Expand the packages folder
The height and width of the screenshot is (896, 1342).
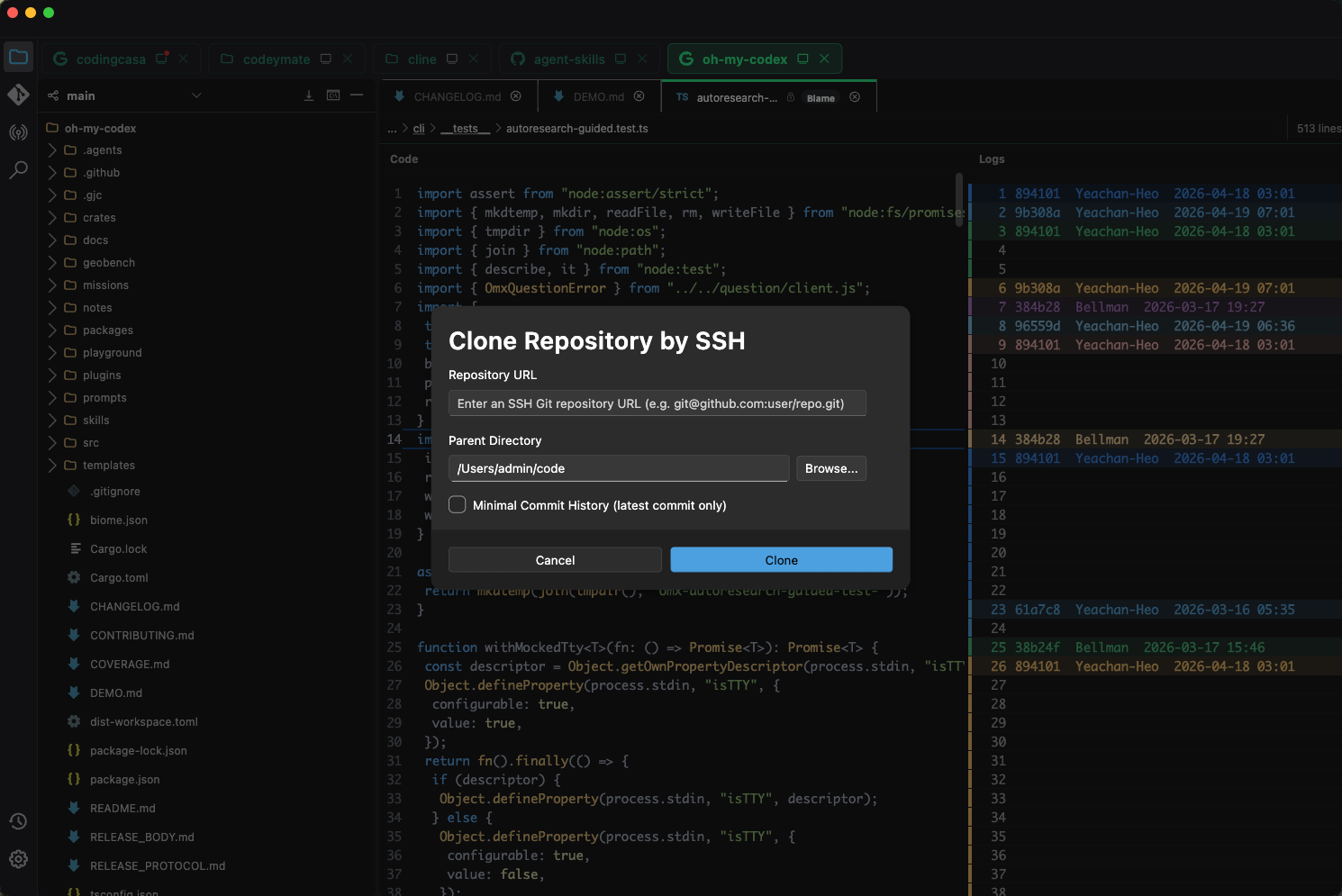(52, 330)
